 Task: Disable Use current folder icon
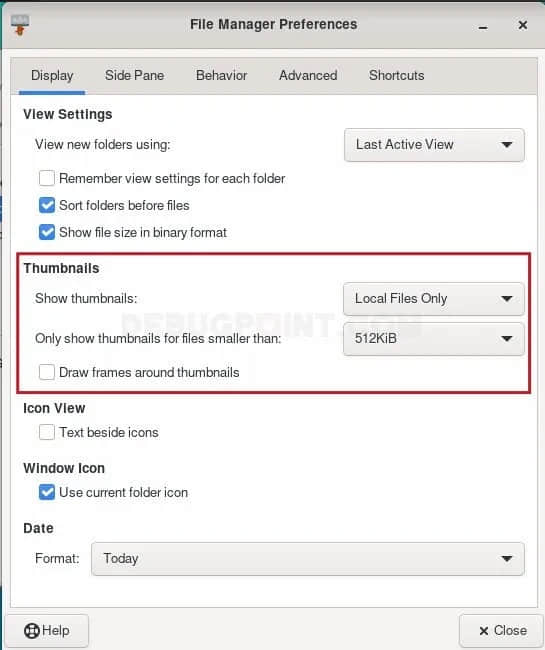tap(46, 492)
